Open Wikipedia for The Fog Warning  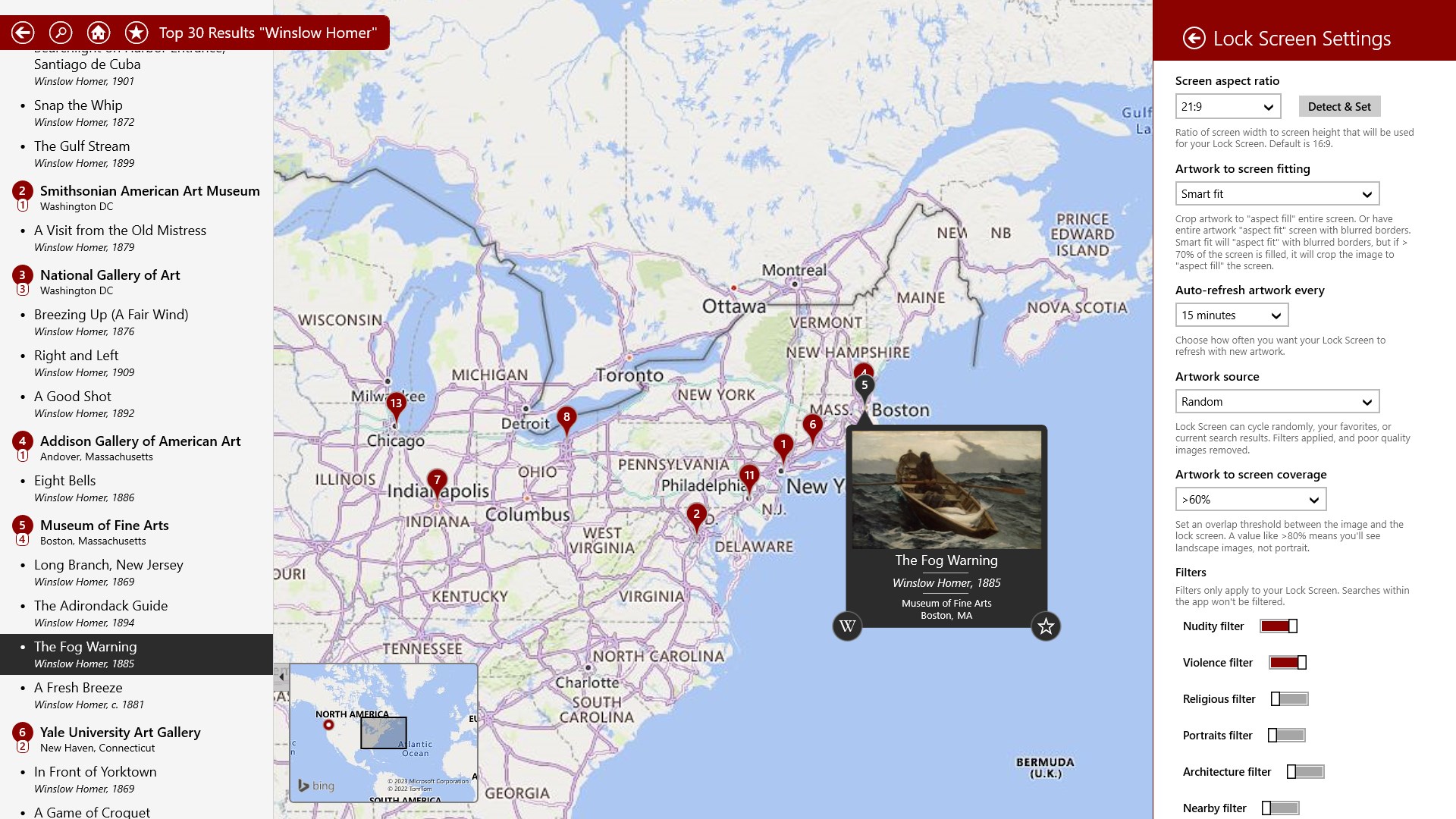pos(847,626)
